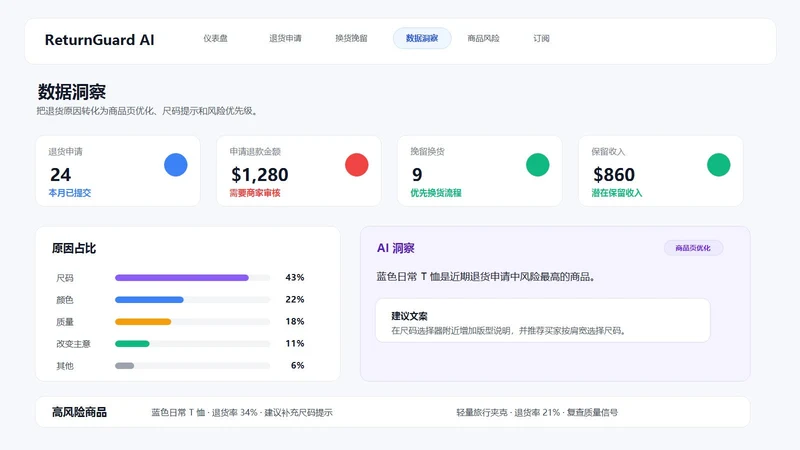800x450 pixels.
Task: Click the green 改变主意 progress bar
Action: 132,344
